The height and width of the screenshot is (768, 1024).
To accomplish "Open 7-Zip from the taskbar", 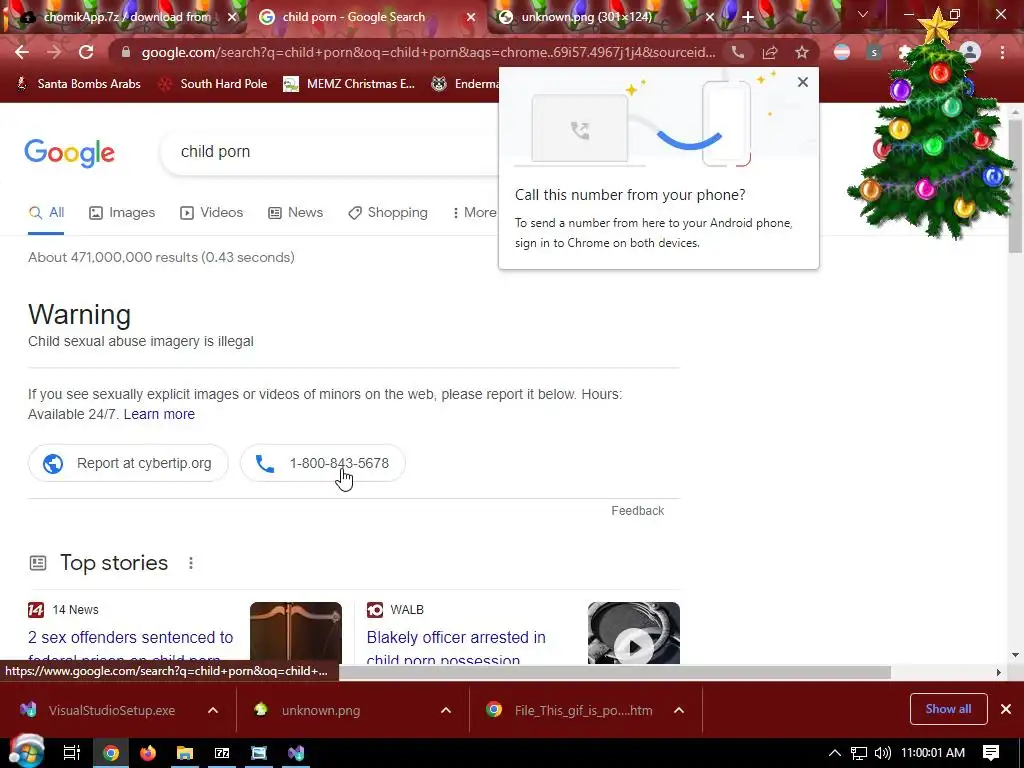I will (x=222, y=753).
